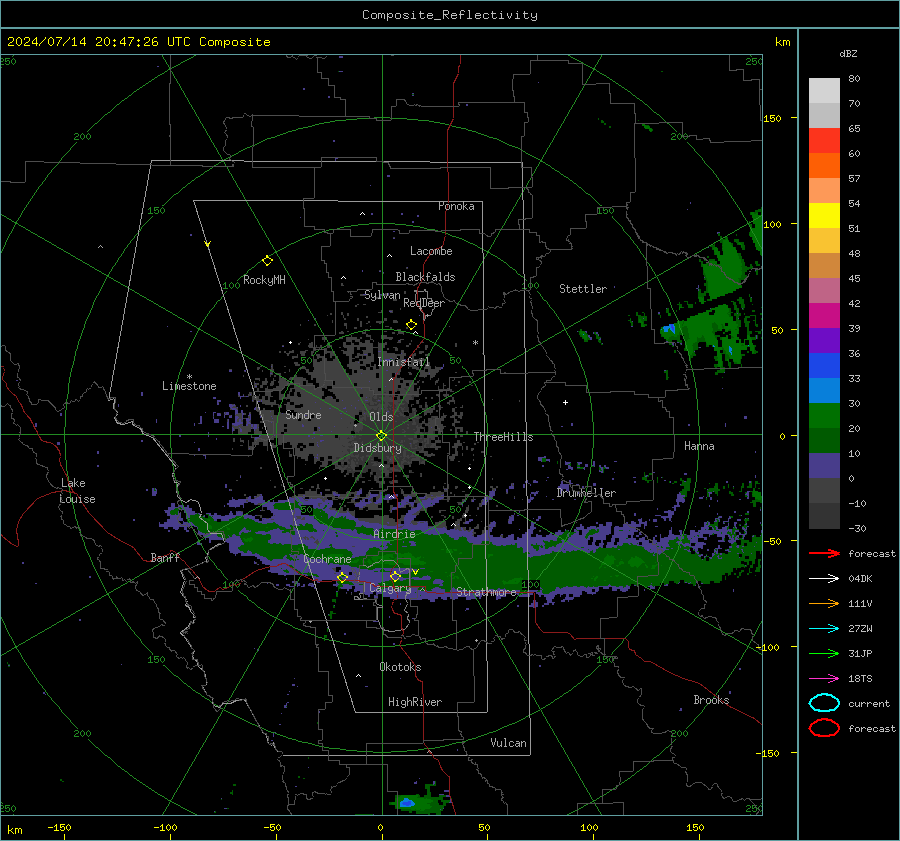Image resolution: width=900 pixels, height=841 pixels.
Task: Click the Lake Louise label
Action: pyautogui.click(x=77, y=491)
